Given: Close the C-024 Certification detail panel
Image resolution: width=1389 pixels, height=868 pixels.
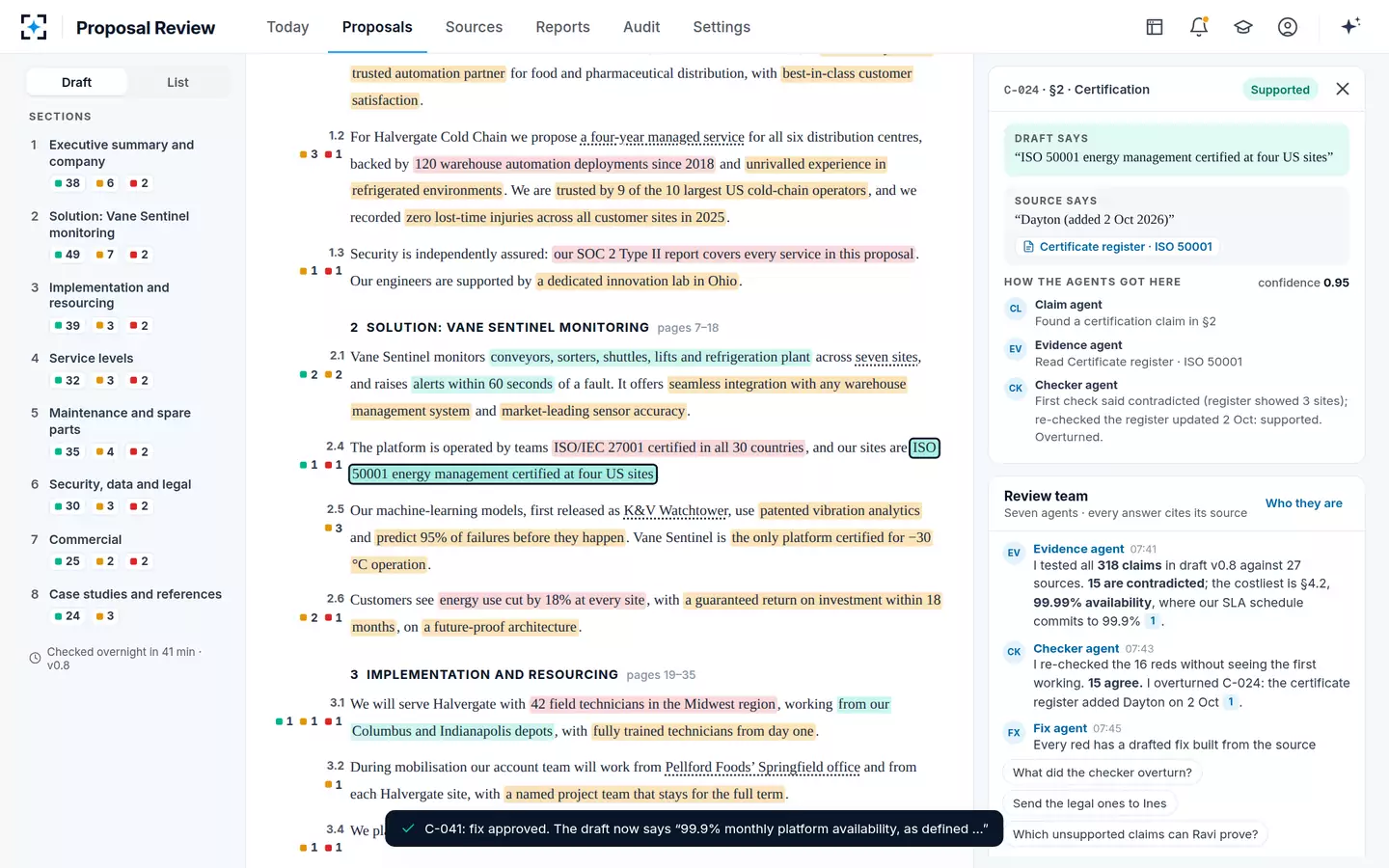Looking at the screenshot, I should pyautogui.click(x=1343, y=89).
